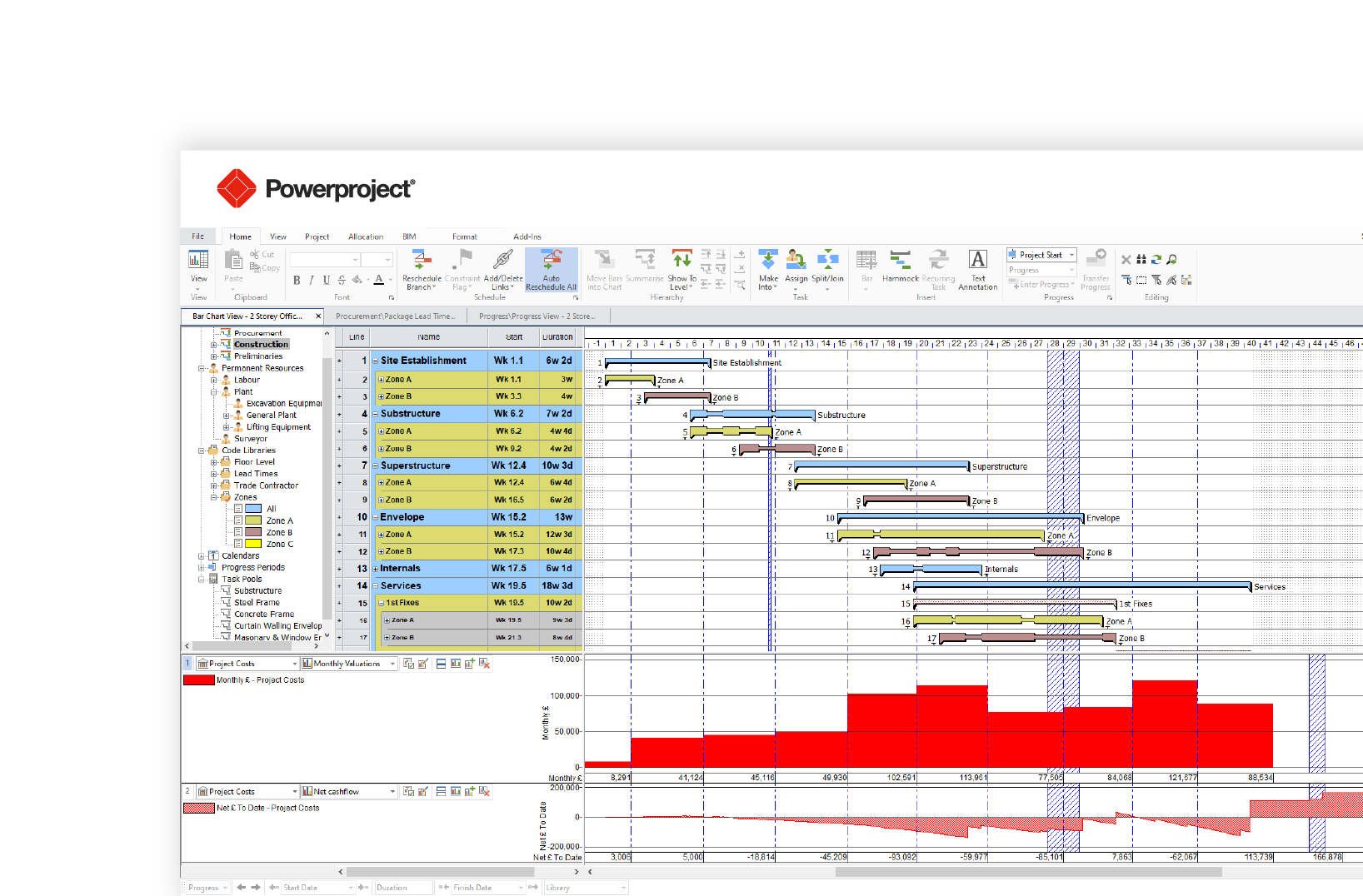Click the Make Into icon
The height and width of the screenshot is (896, 1363).
click(768, 260)
